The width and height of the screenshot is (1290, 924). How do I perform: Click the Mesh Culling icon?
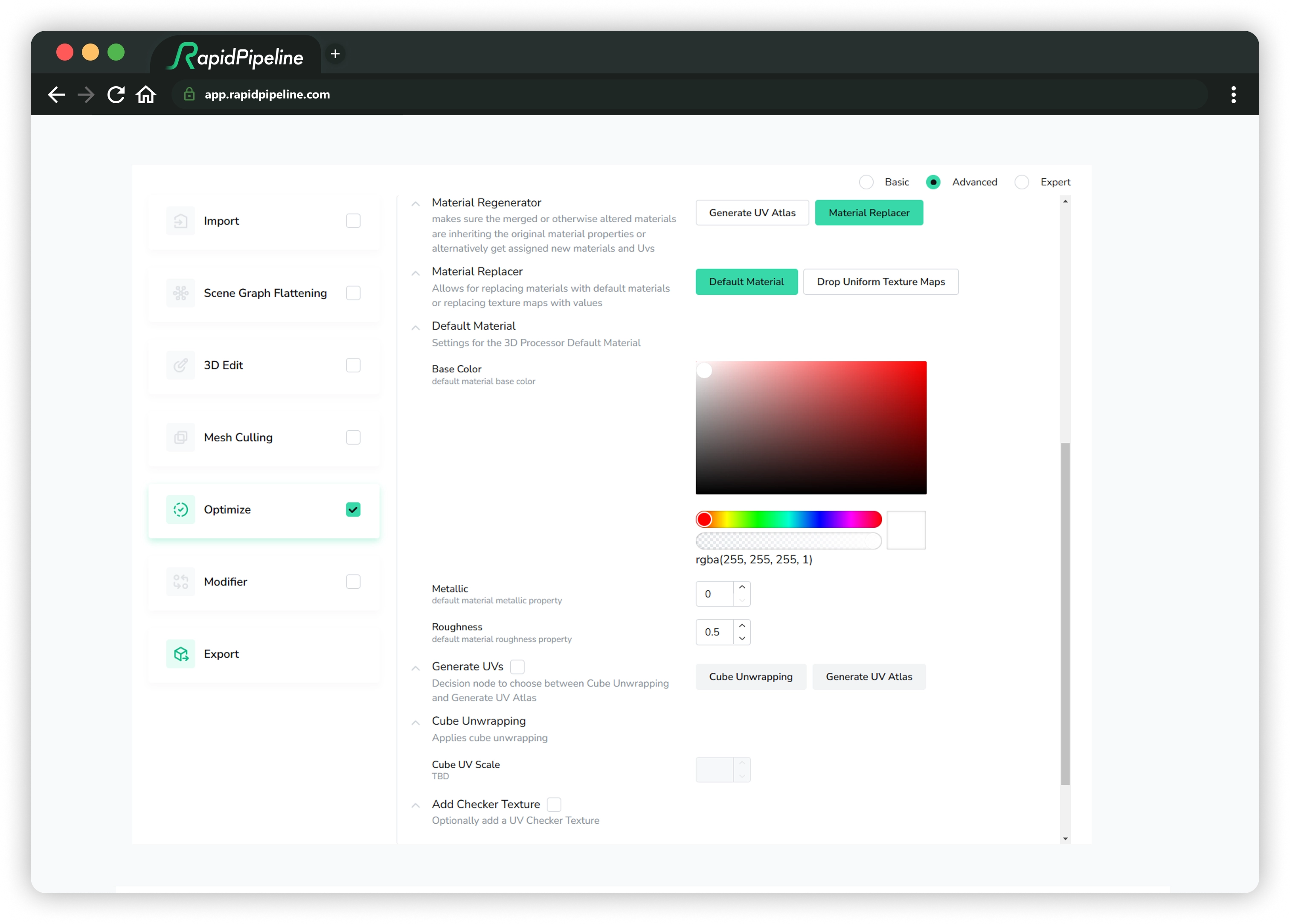click(180, 438)
